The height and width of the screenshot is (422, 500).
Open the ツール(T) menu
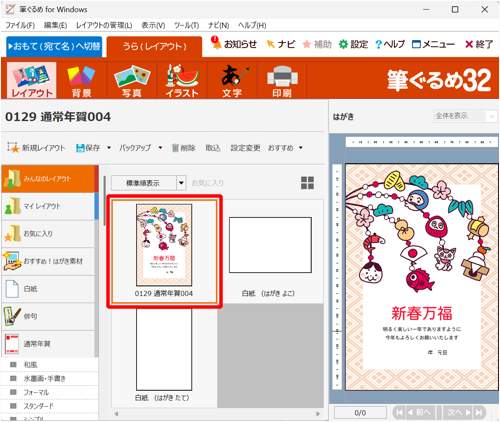(x=187, y=25)
